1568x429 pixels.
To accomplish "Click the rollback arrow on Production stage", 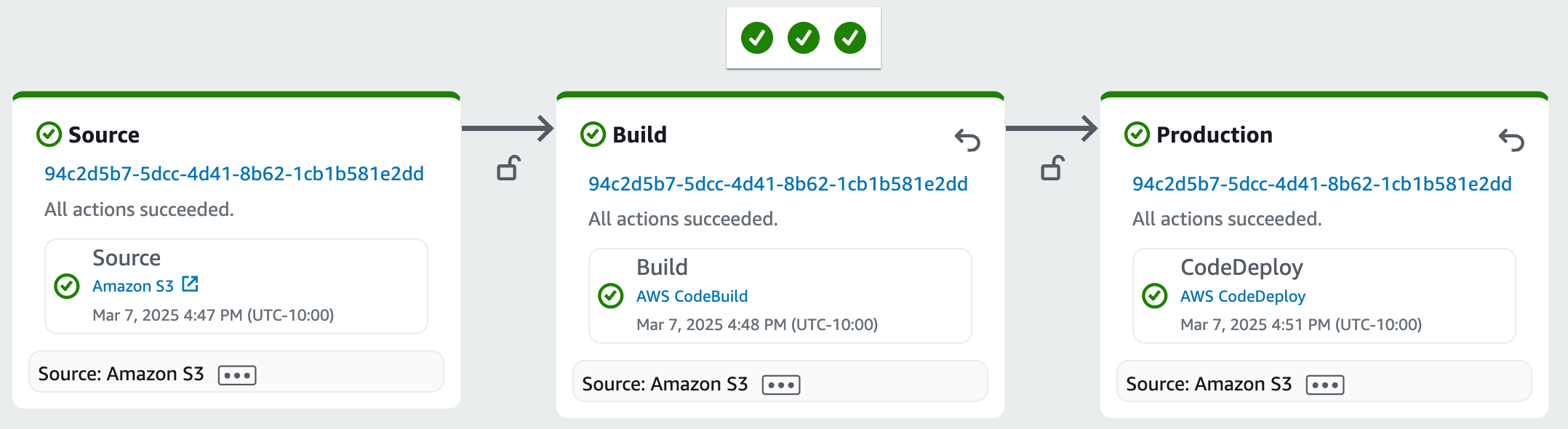I will coord(1511,140).
